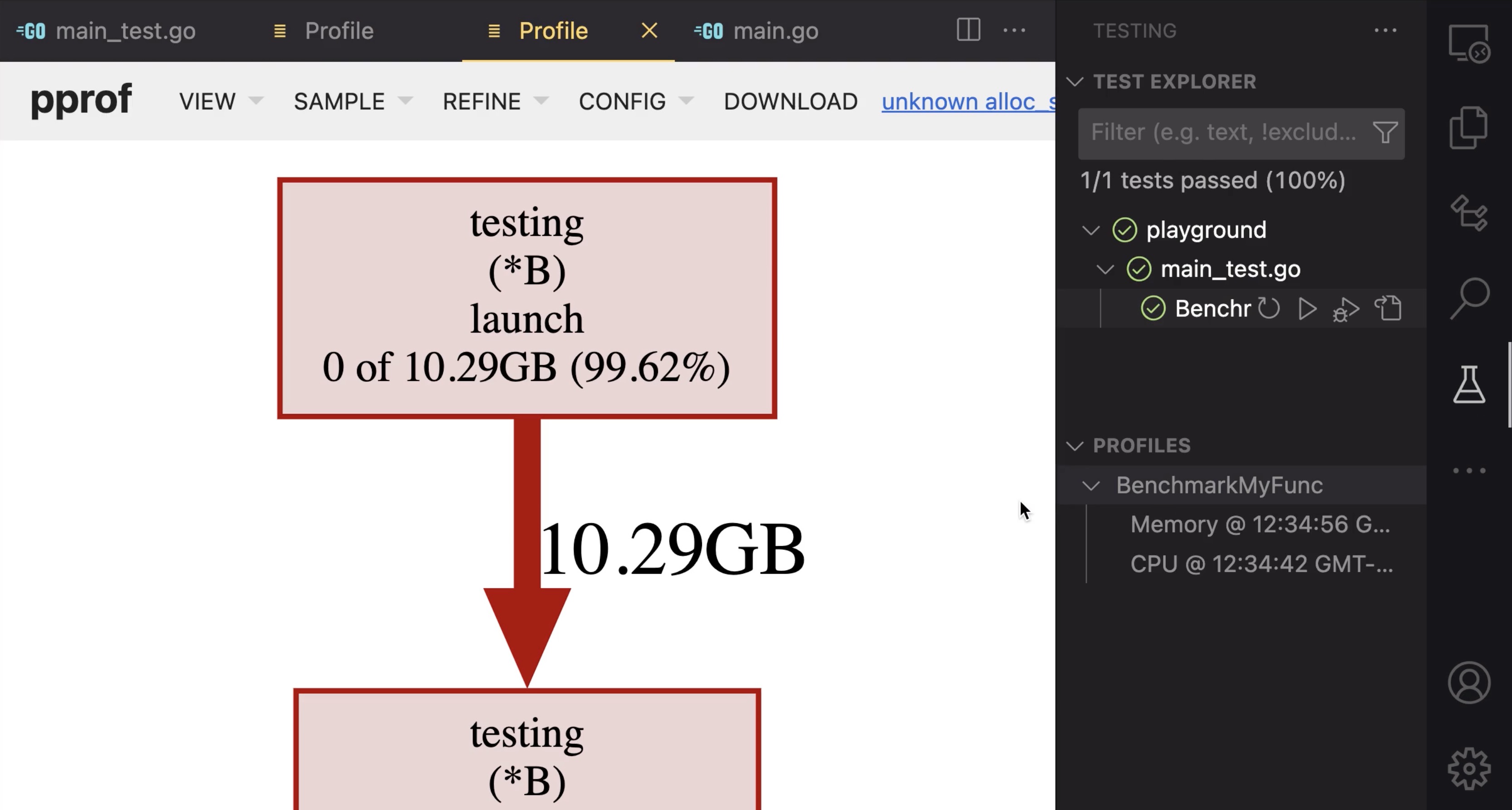Viewport: 1512px width, 810px height.
Task: Open the Search magnifier icon
Action: click(x=1469, y=298)
